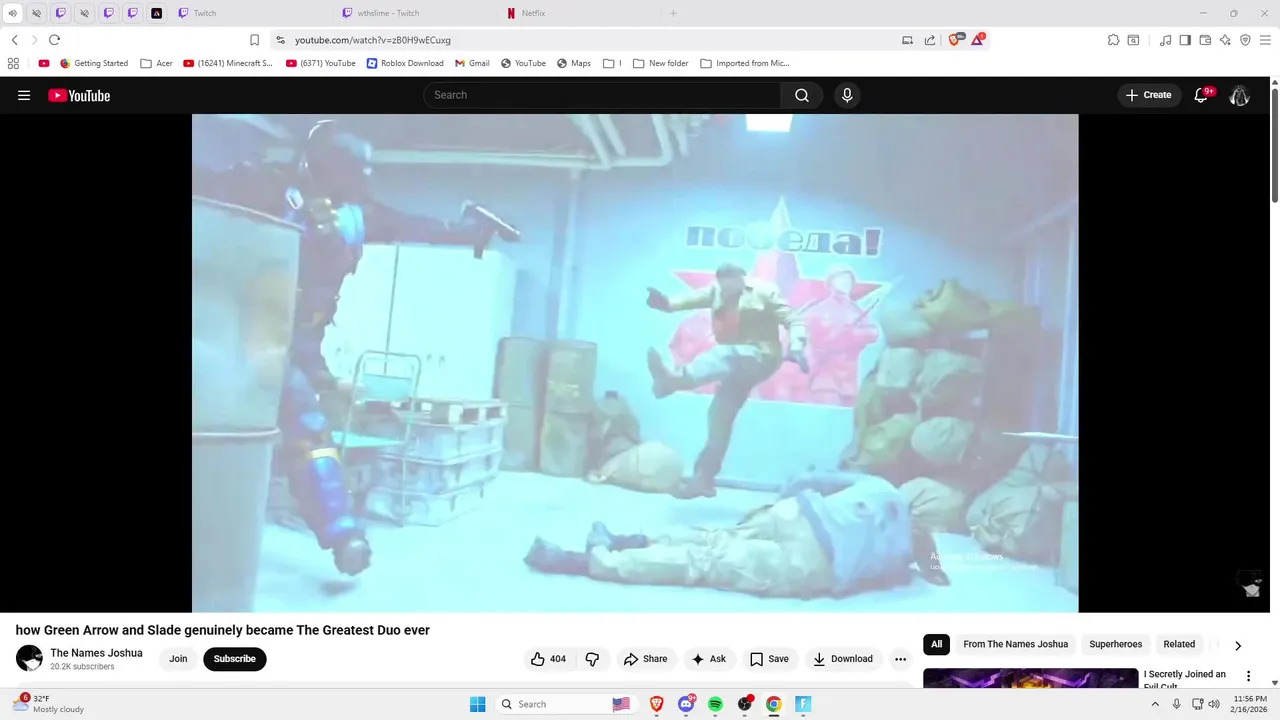The width and height of the screenshot is (1280, 720).
Task: Show hidden system tray icons chevron
Action: [1155, 704]
